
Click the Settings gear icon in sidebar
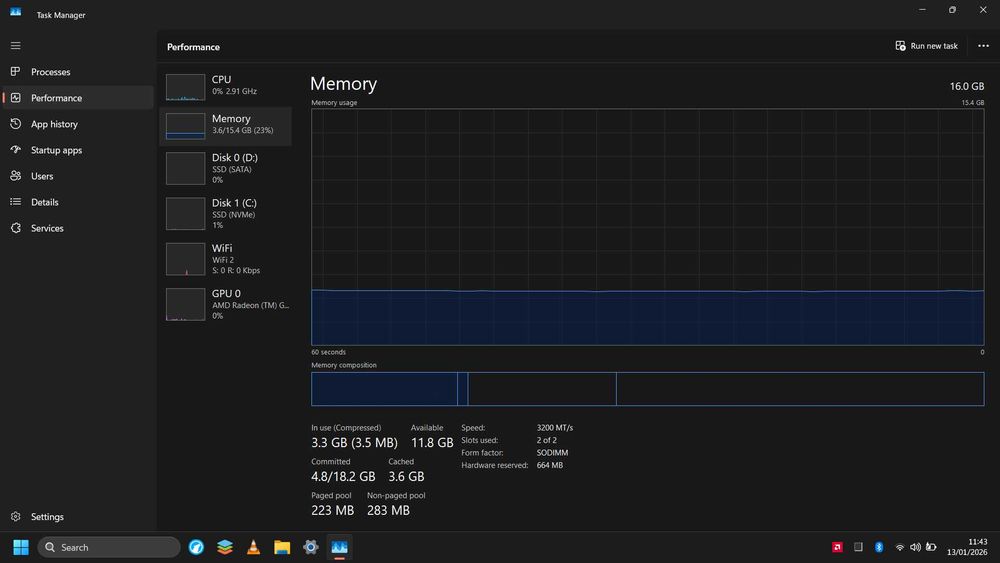click(x=15, y=516)
